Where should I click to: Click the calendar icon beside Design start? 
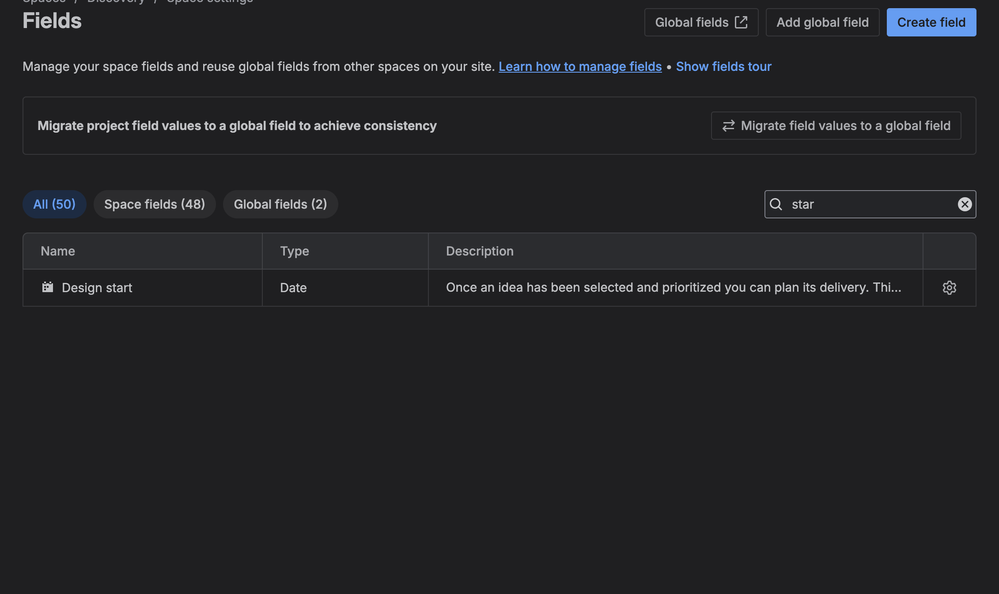(48, 288)
